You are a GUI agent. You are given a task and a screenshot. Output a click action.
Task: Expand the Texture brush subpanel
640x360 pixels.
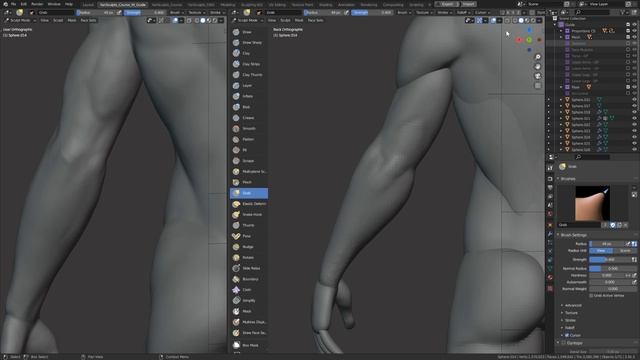(571, 313)
